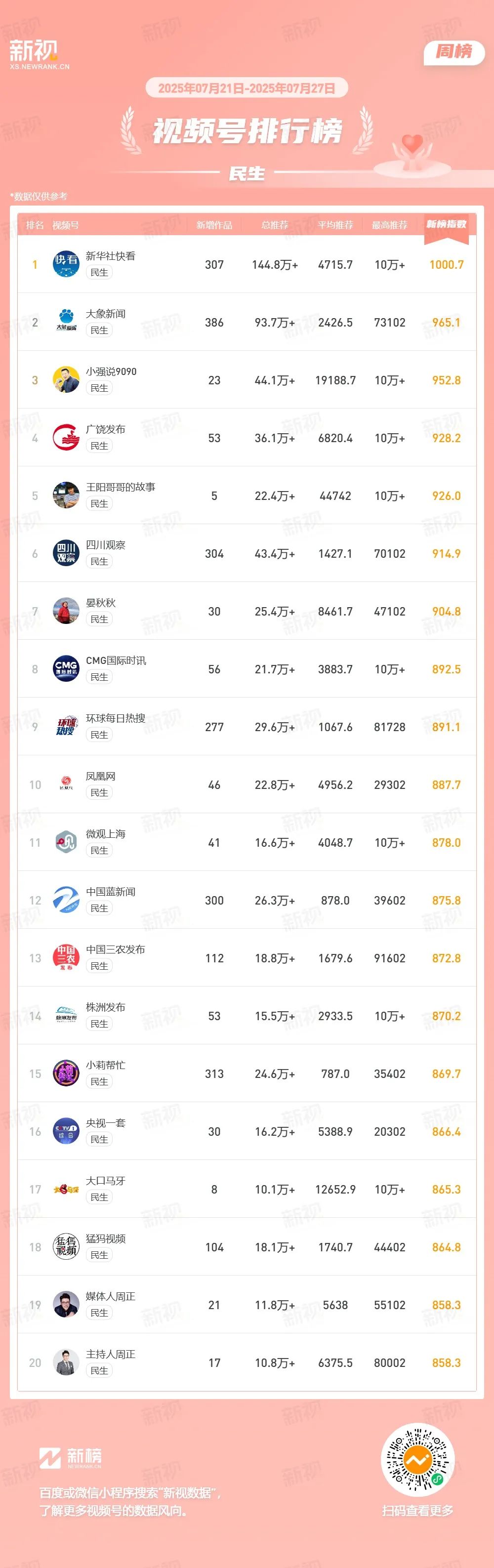Select the 小强说9090 profile picture
Viewport: 494px width, 1568px height.
66,380
